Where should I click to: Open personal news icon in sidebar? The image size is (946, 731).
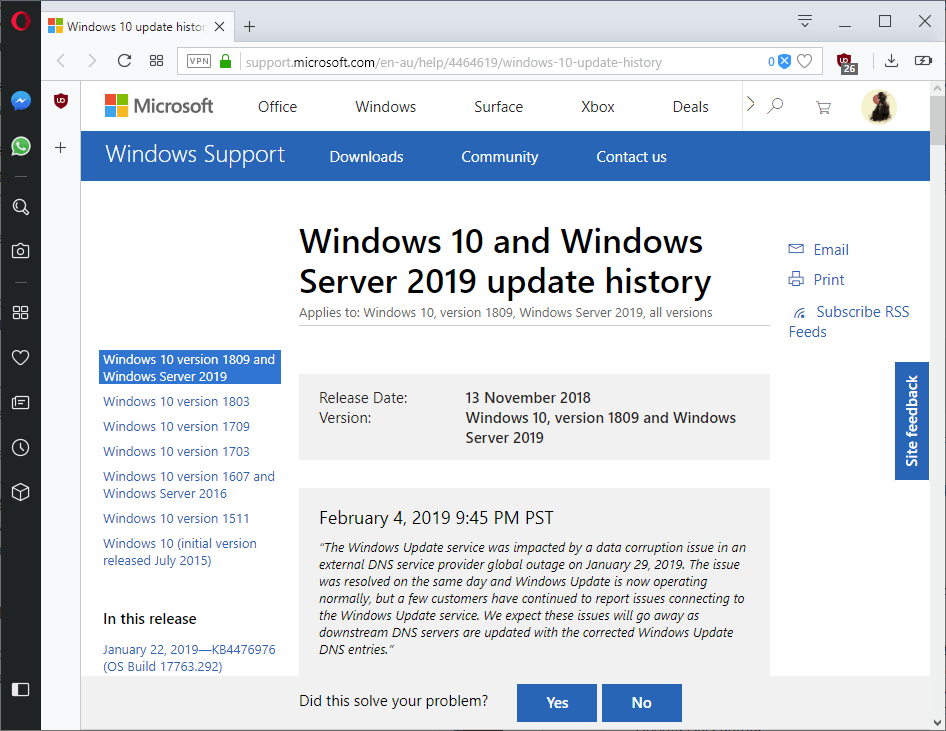pos(21,402)
